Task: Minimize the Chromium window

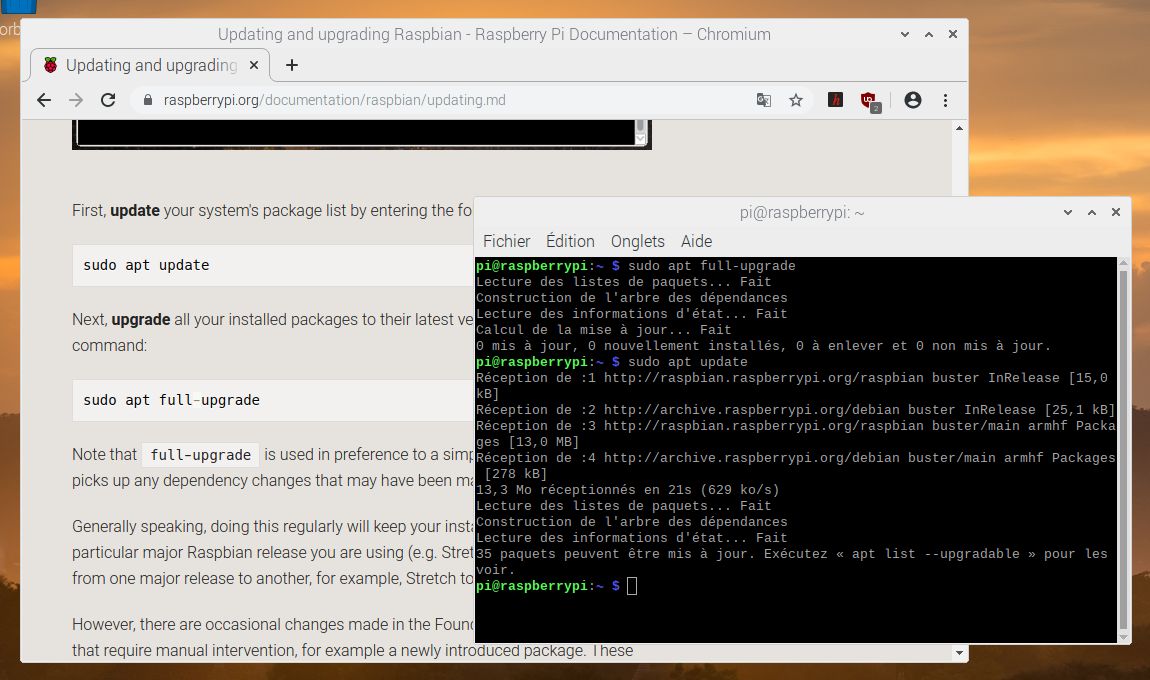Action: coord(905,34)
